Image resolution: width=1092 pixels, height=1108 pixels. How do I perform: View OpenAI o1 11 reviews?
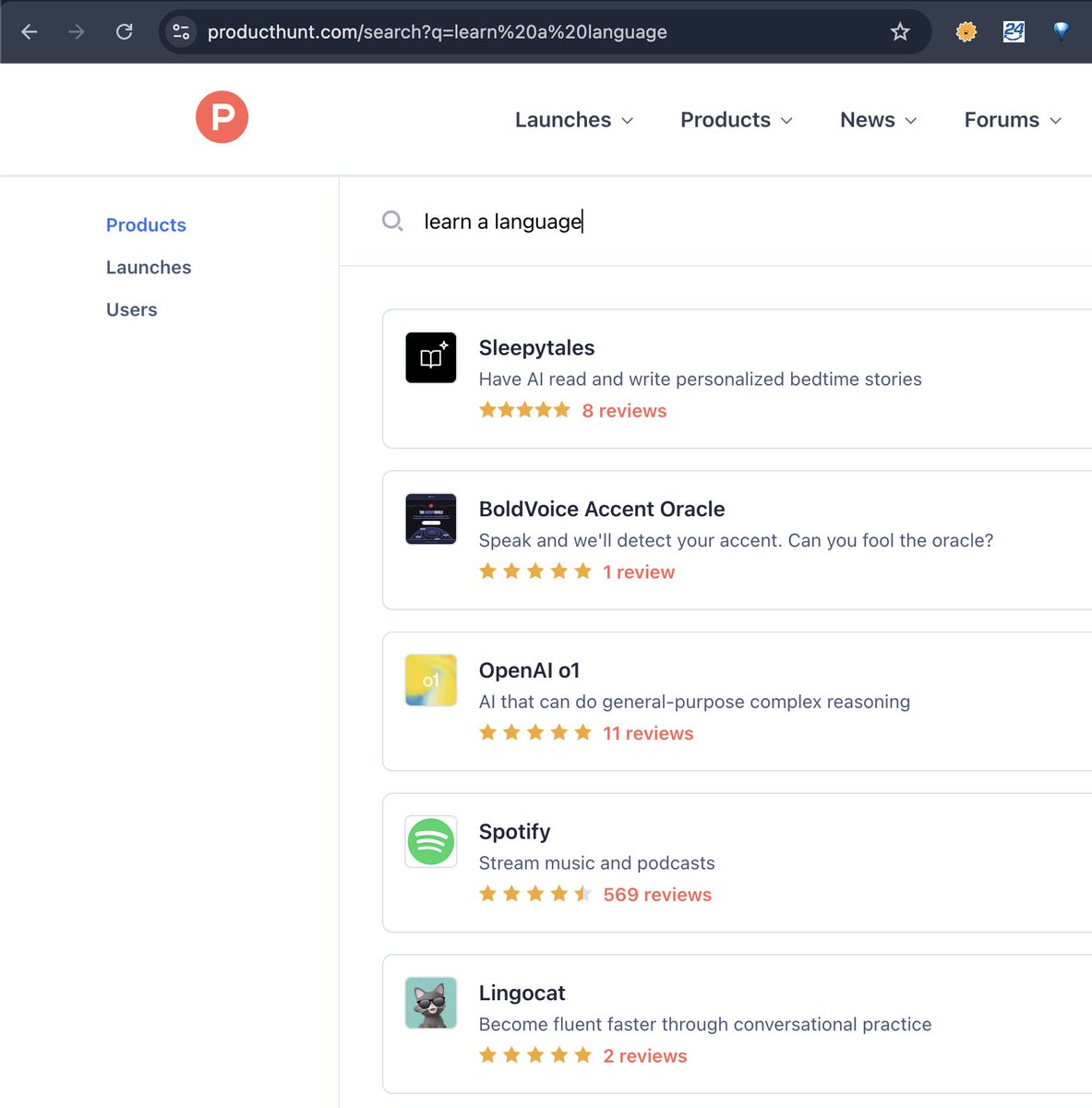click(648, 733)
